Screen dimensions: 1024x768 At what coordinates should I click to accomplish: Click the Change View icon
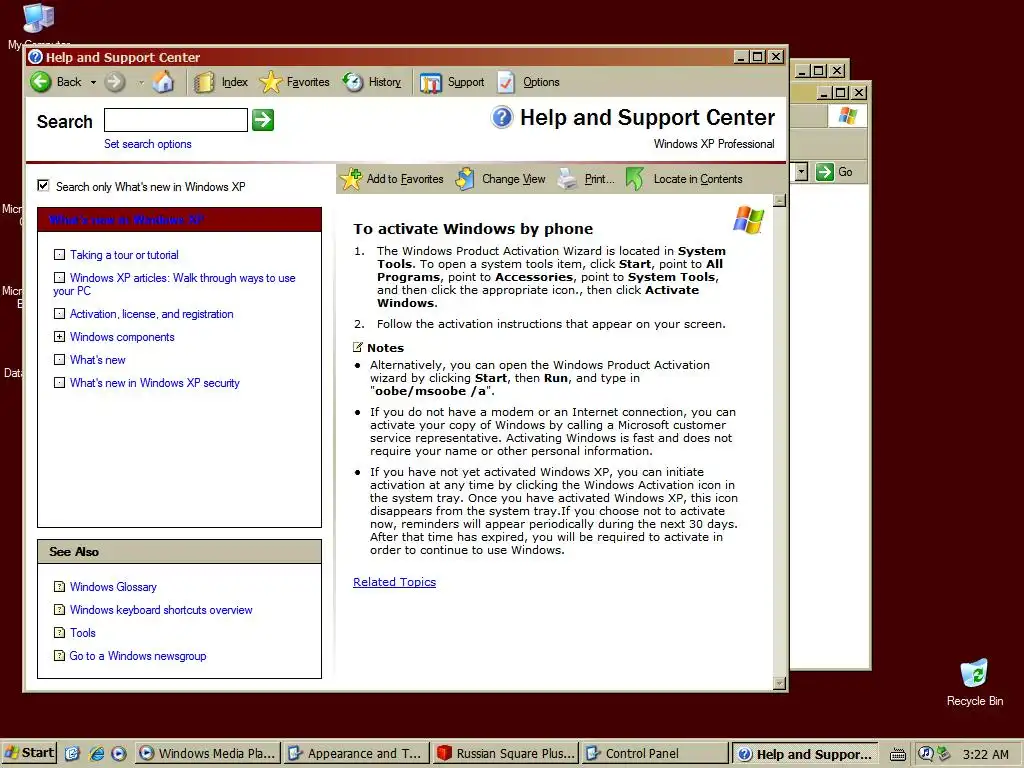tap(465, 178)
